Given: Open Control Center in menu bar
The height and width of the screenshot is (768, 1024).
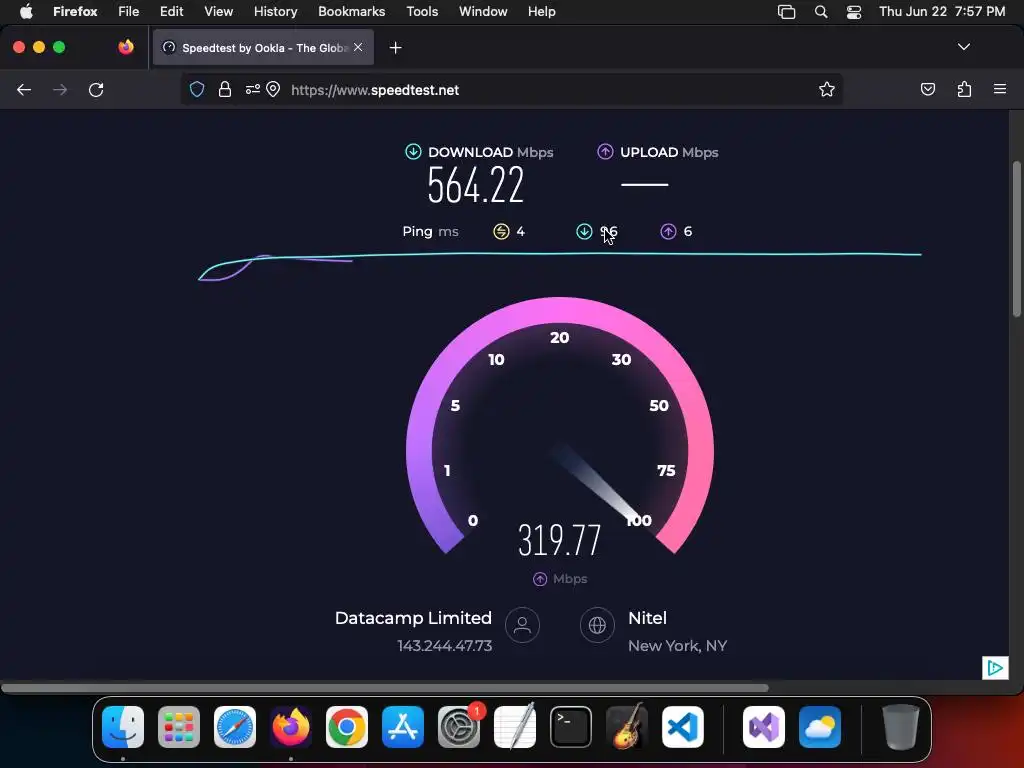Looking at the screenshot, I should [x=854, y=12].
